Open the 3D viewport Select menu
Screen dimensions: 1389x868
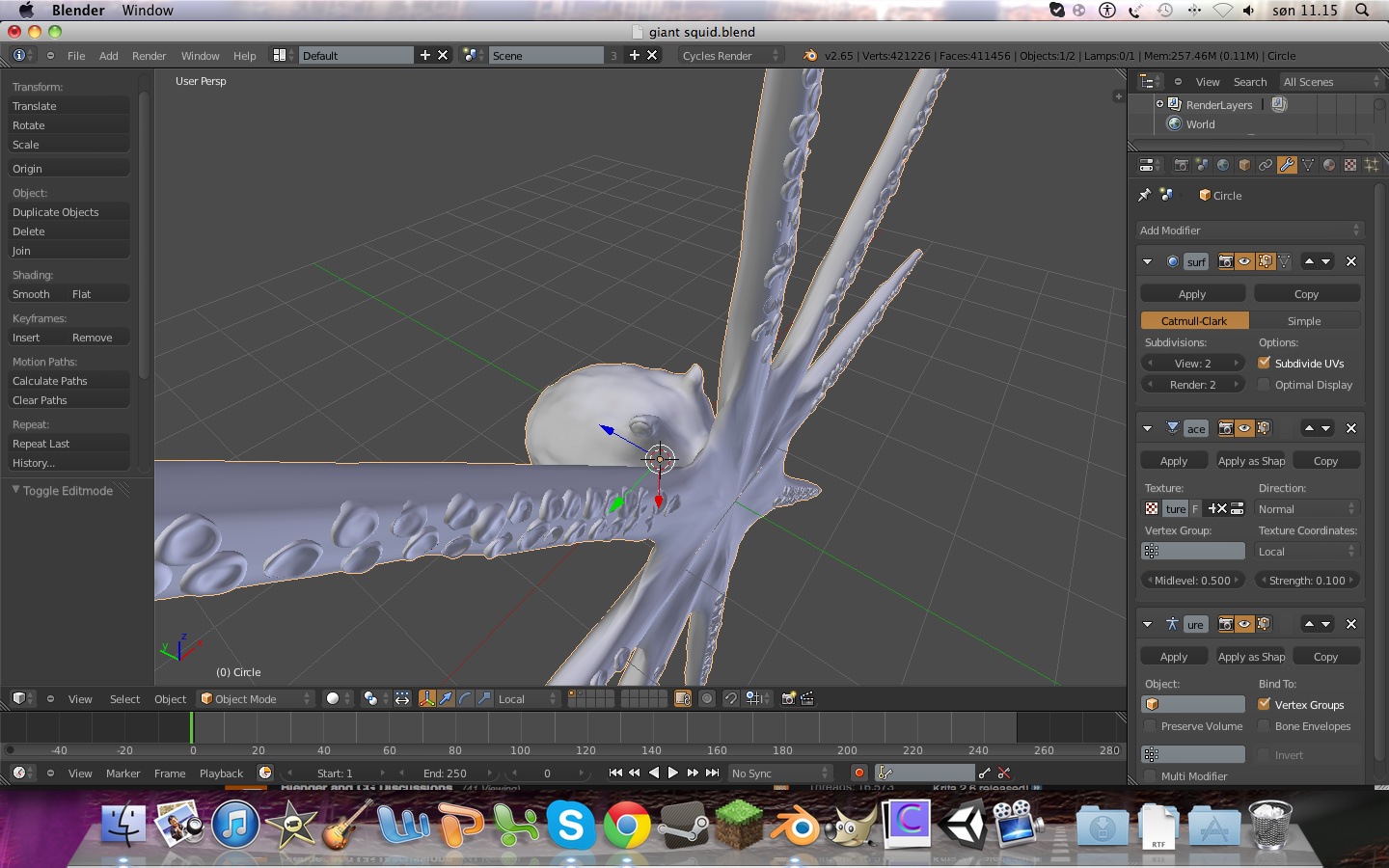[x=124, y=699]
